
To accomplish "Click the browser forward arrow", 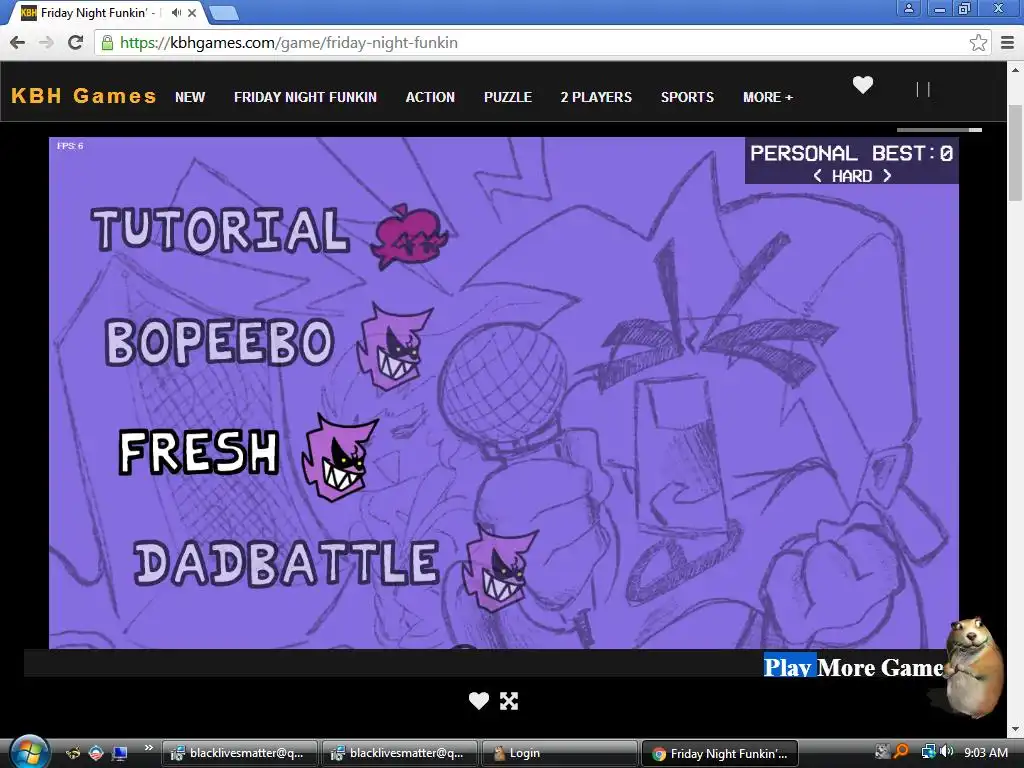I will [x=46, y=42].
